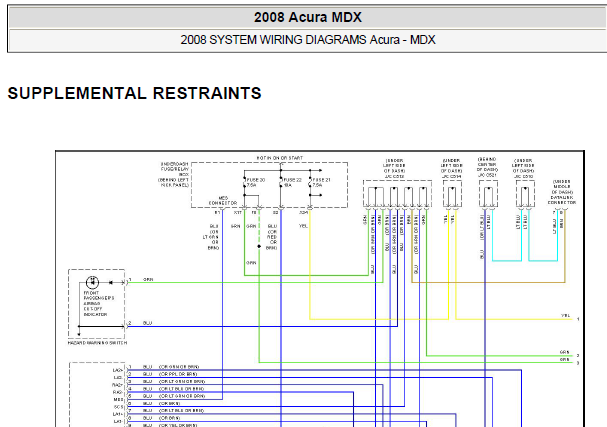Image resolution: width=607 pixels, height=427 pixels.
Task: Click the diode symbol in hazard switch
Action: (111, 283)
